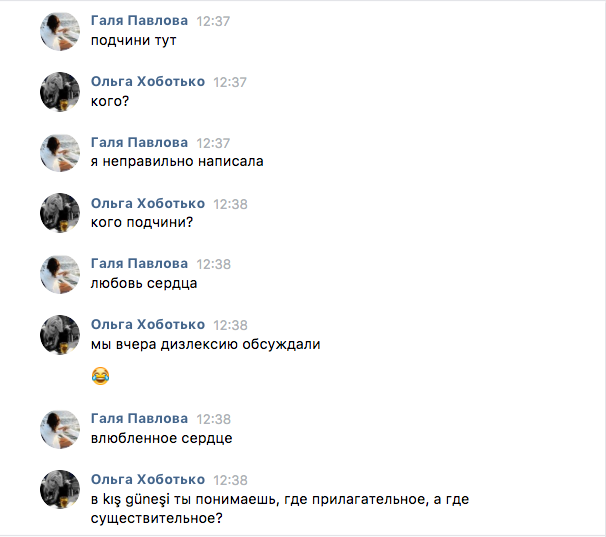
Task: Open Галя Павлова avatar beside 'подчини тут'
Action: coord(60,31)
